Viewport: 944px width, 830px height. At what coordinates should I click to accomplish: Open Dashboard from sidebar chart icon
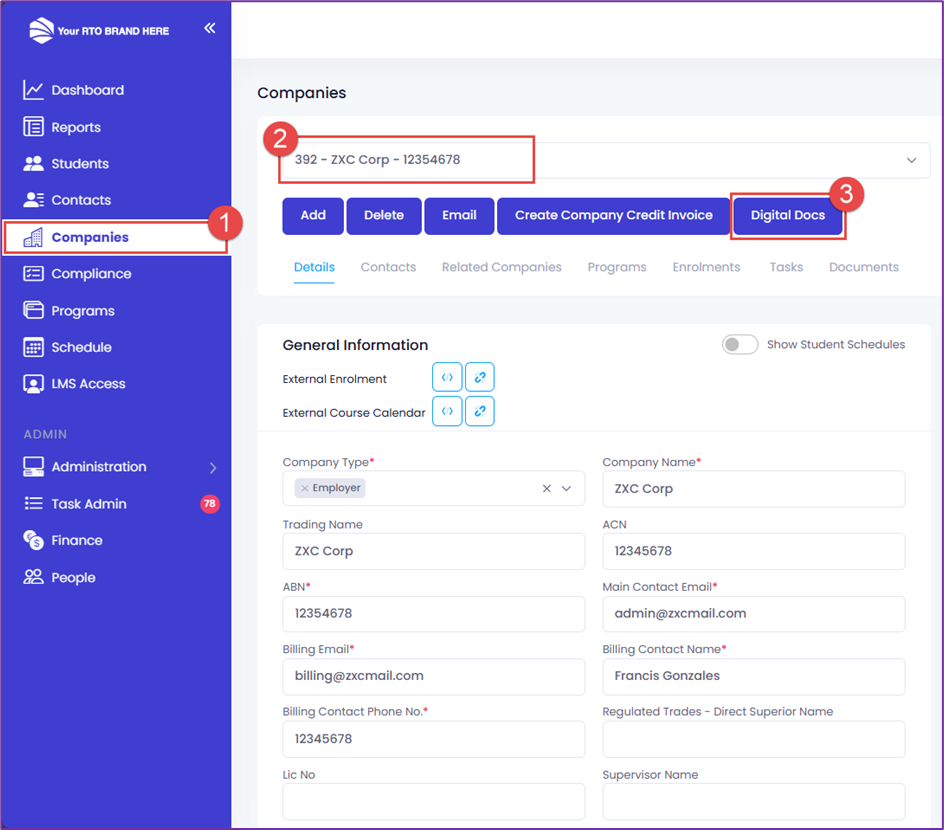click(x=34, y=90)
